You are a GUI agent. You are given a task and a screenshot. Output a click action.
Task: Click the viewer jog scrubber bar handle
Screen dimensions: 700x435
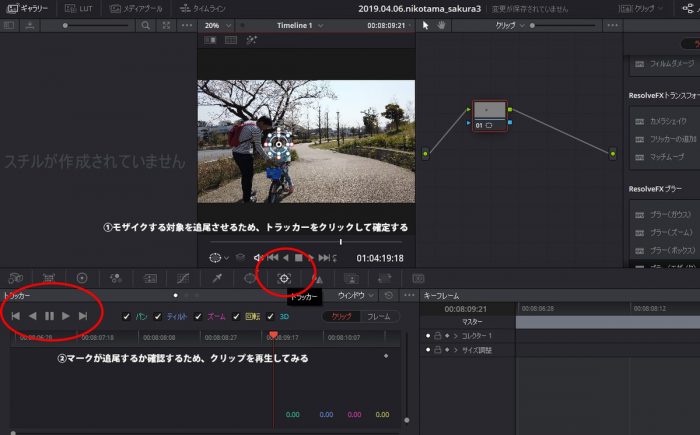pyautogui.click(x=341, y=242)
